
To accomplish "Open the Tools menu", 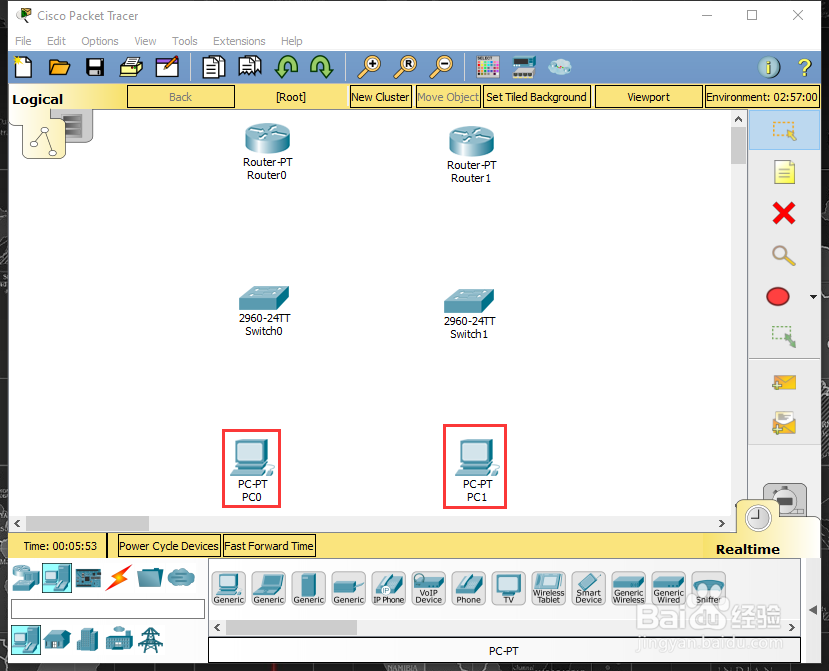I will [185, 41].
